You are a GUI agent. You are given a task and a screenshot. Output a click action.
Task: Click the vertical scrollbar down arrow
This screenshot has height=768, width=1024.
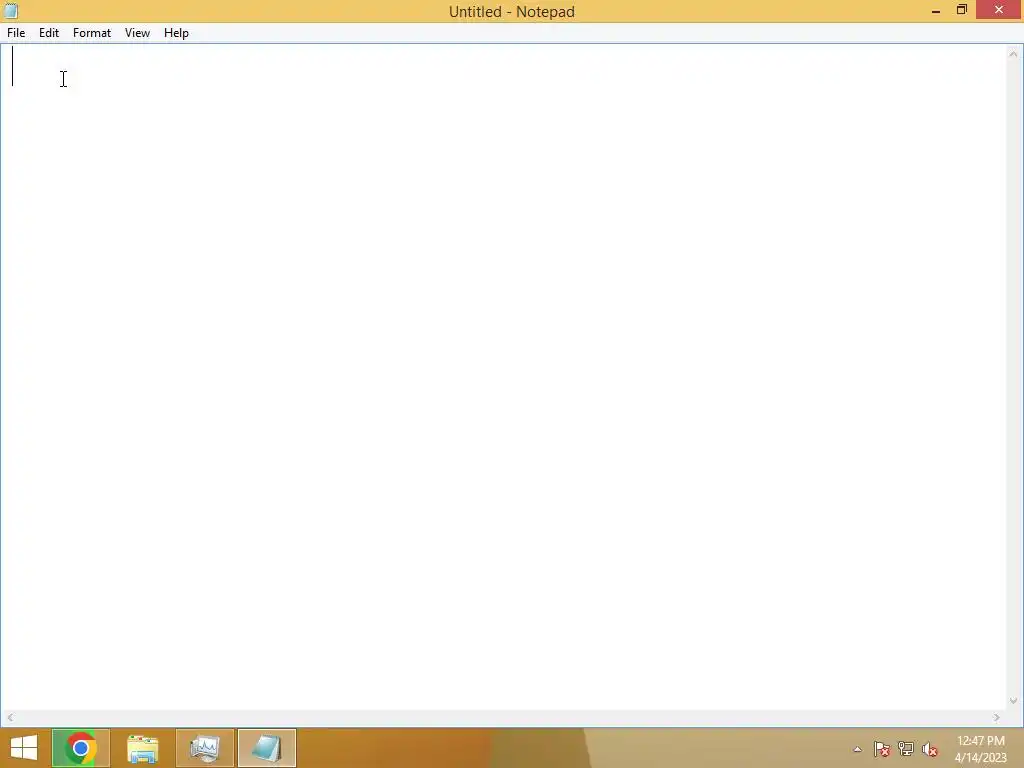click(1013, 701)
